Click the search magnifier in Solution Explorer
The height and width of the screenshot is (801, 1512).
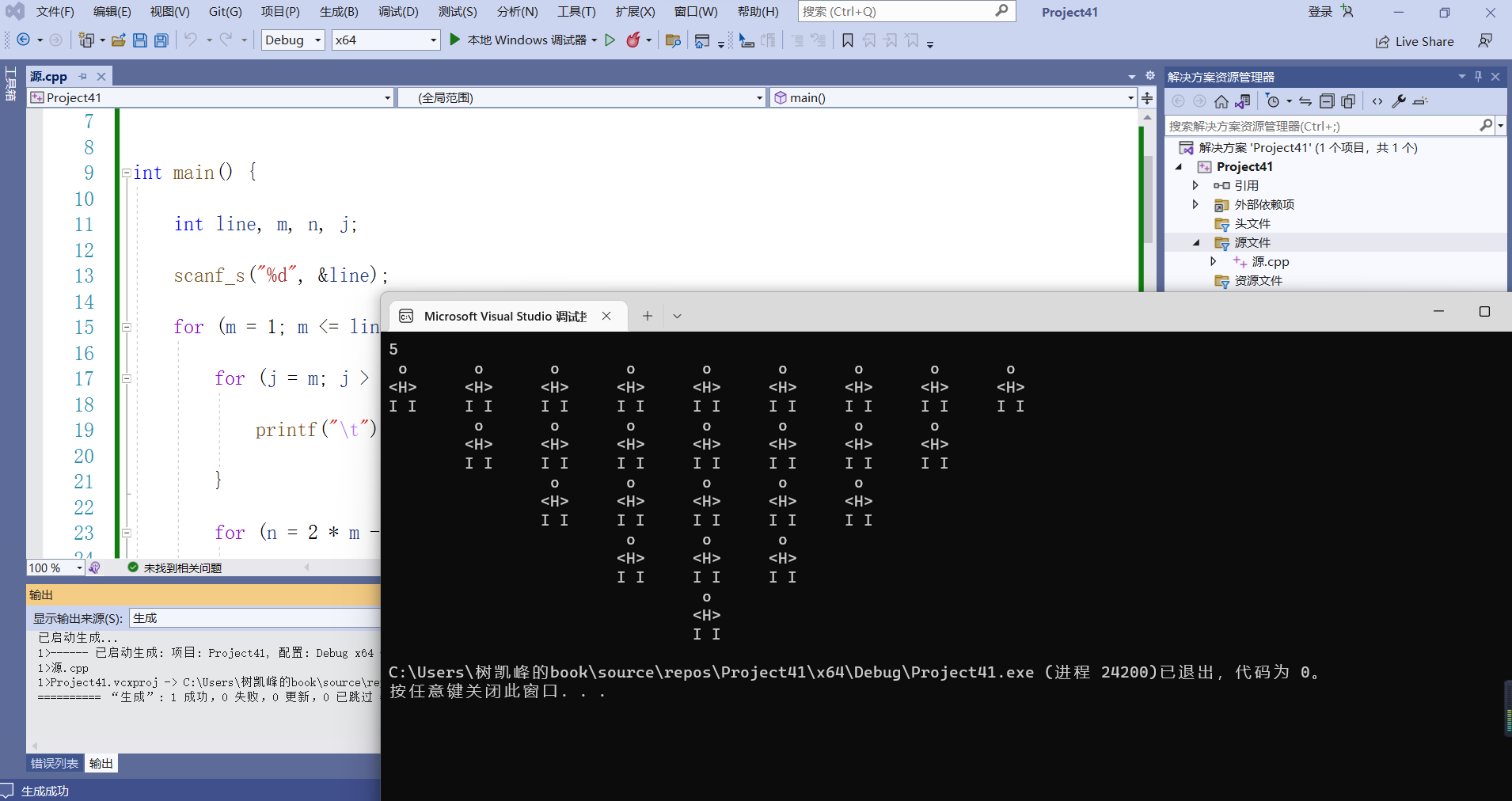(x=1486, y=126)
